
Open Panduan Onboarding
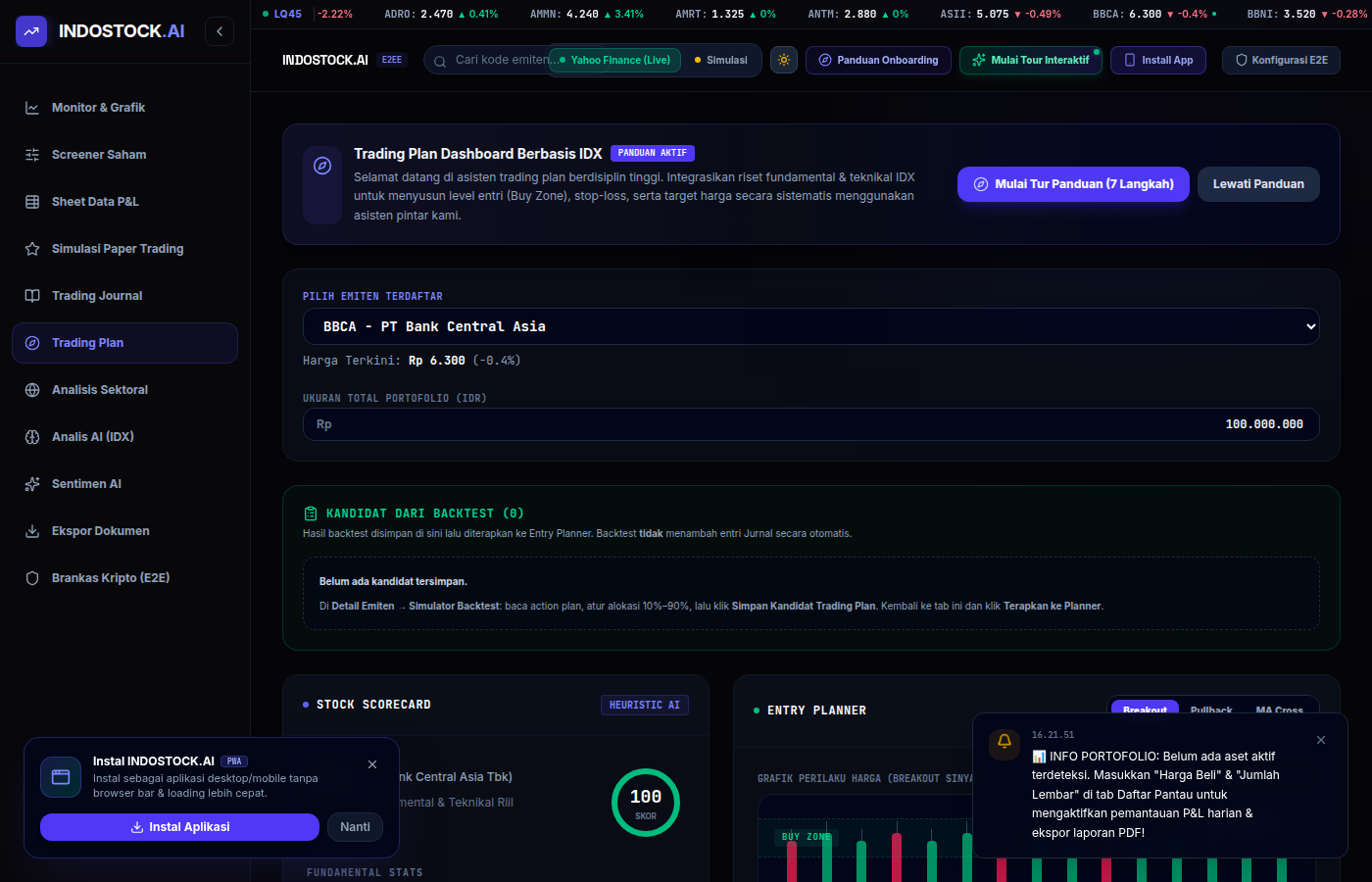878,60
